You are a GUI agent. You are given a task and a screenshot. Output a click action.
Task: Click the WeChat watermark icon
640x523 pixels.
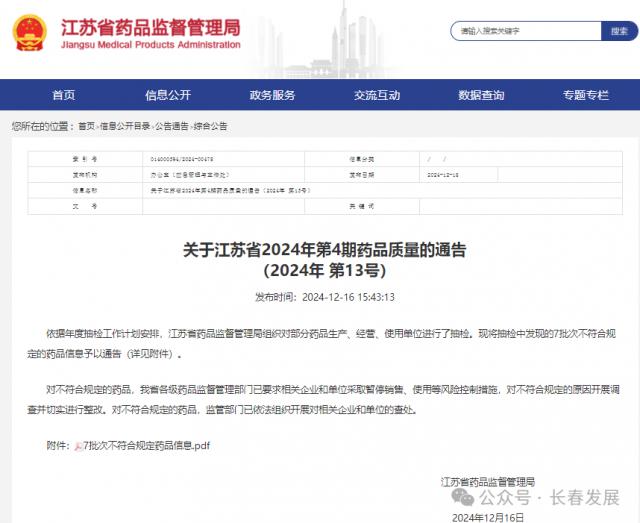461,497
